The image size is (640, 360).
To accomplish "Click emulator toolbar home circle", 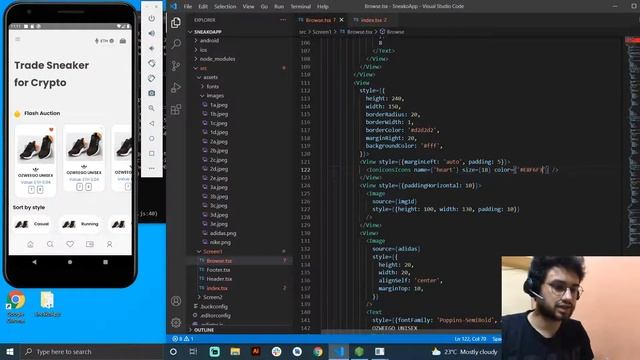I will click(151, 138).
